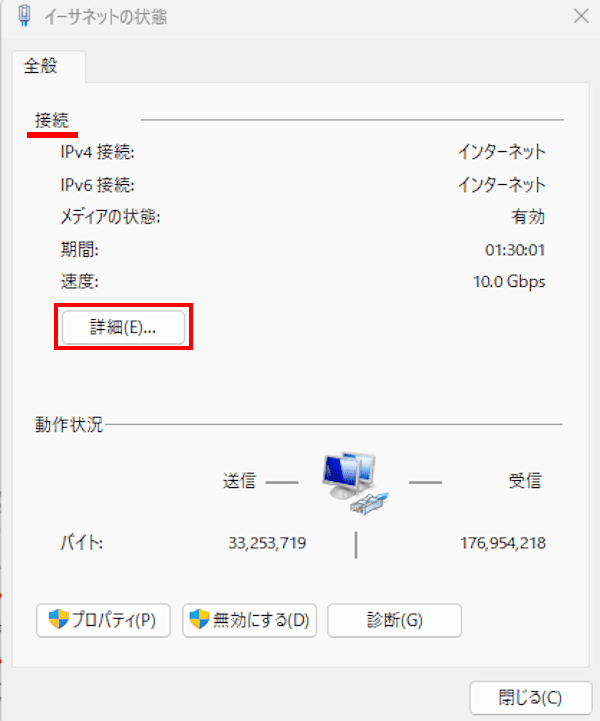Click the インターネット value for IPv6
The width and height of the screenshot is (600, 721).
click(x=502, y=185)
